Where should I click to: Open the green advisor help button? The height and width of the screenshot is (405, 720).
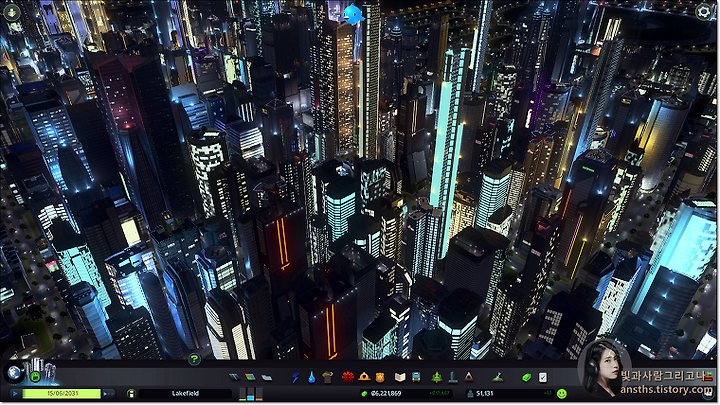[194, 359]
